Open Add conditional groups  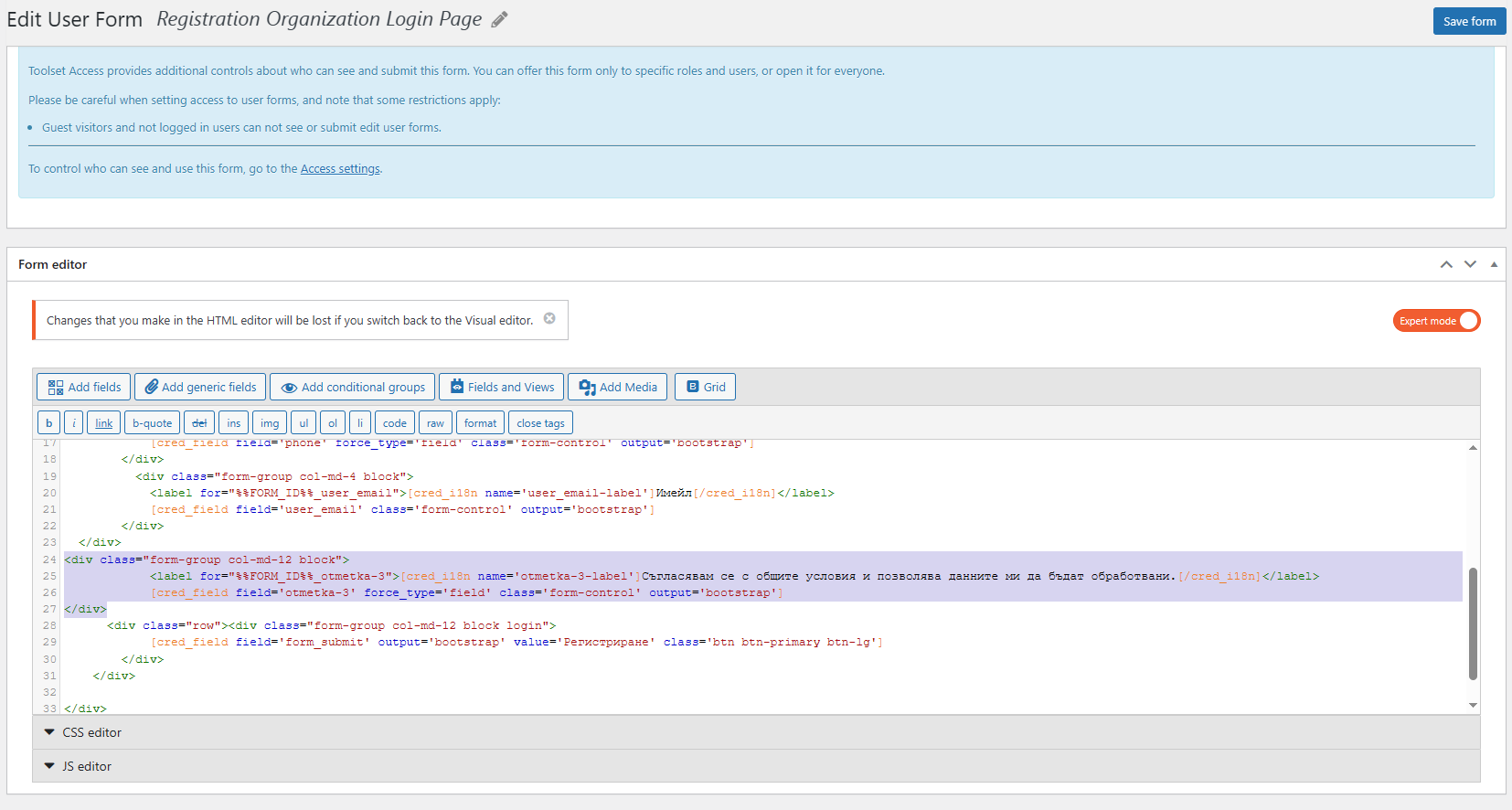coord(353,387)
